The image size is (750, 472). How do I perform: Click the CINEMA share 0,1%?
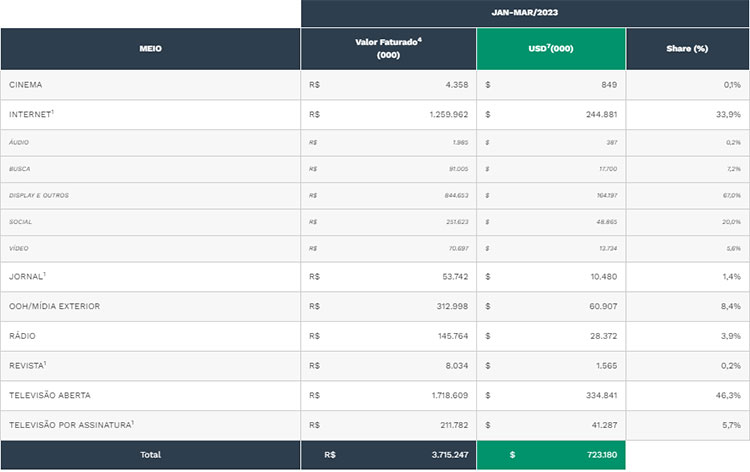coord(732,85)
